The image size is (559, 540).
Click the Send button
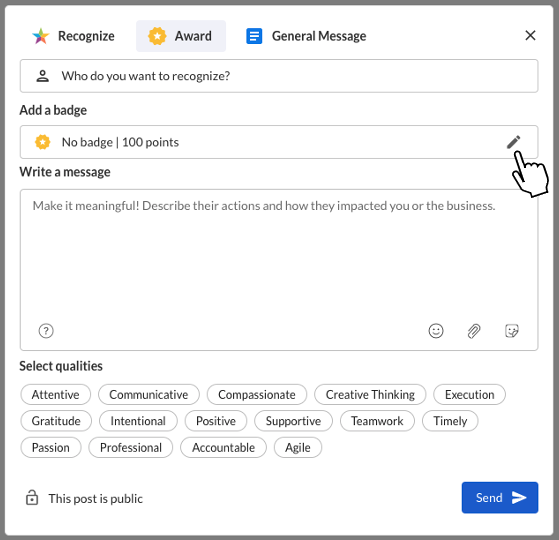coord(500,498)
